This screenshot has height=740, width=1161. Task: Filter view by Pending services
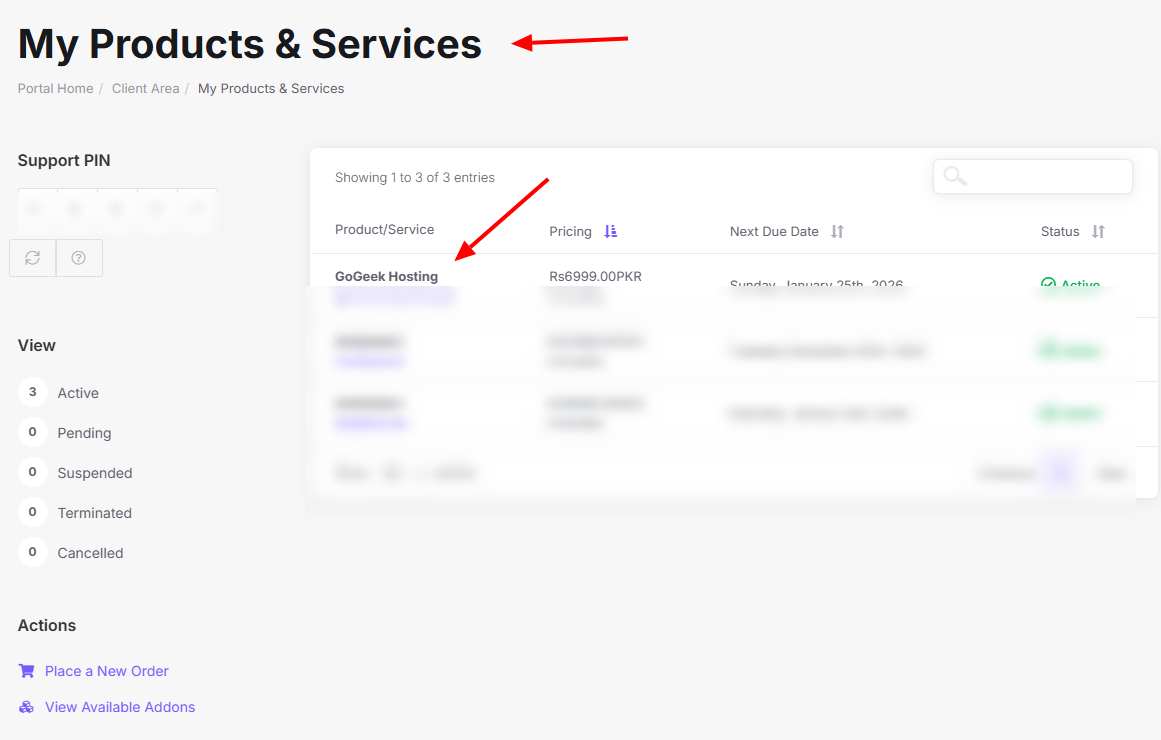(84, 433)
